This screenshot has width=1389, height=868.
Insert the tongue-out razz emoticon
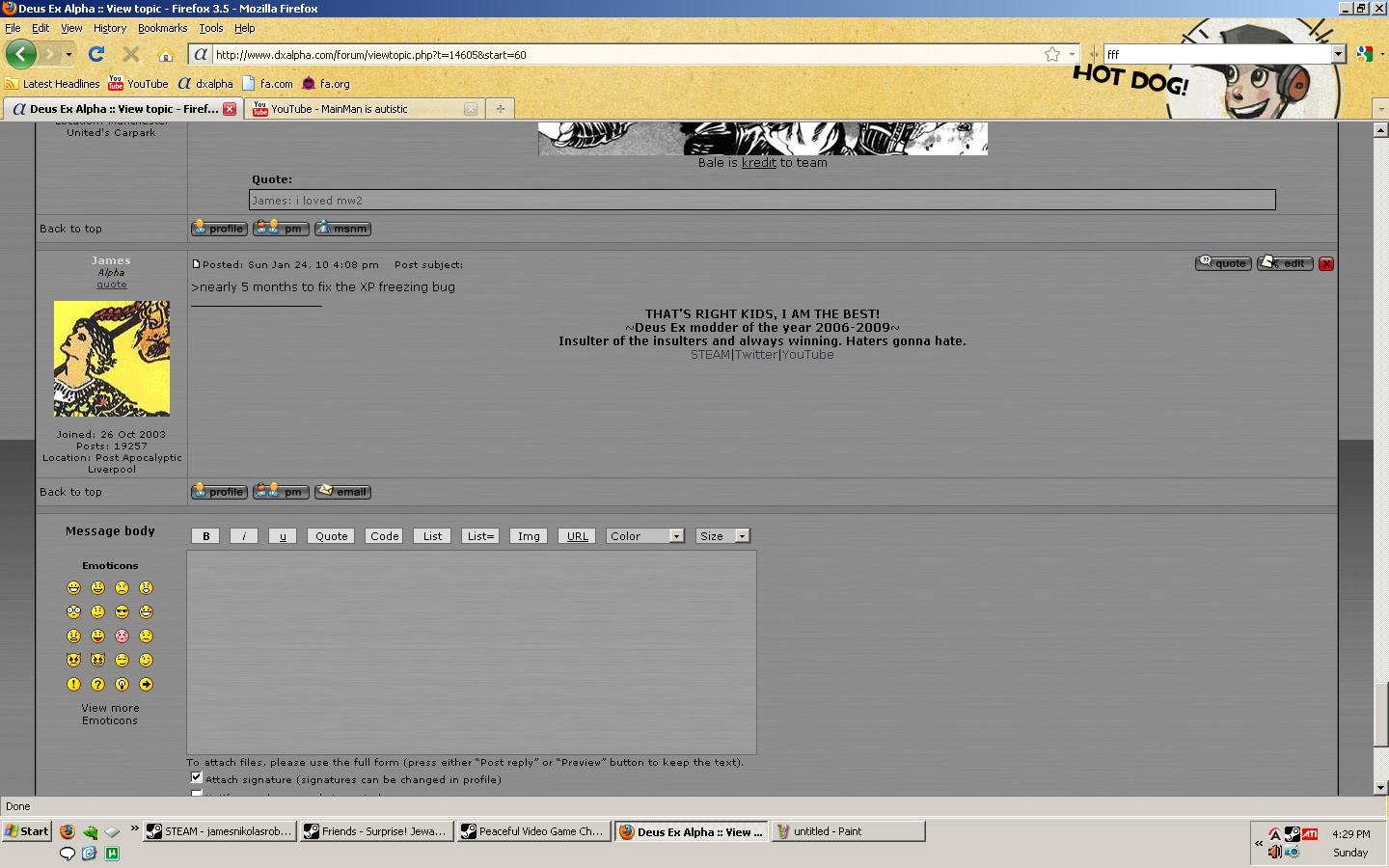pyautogui.click(x=97, y=636)
